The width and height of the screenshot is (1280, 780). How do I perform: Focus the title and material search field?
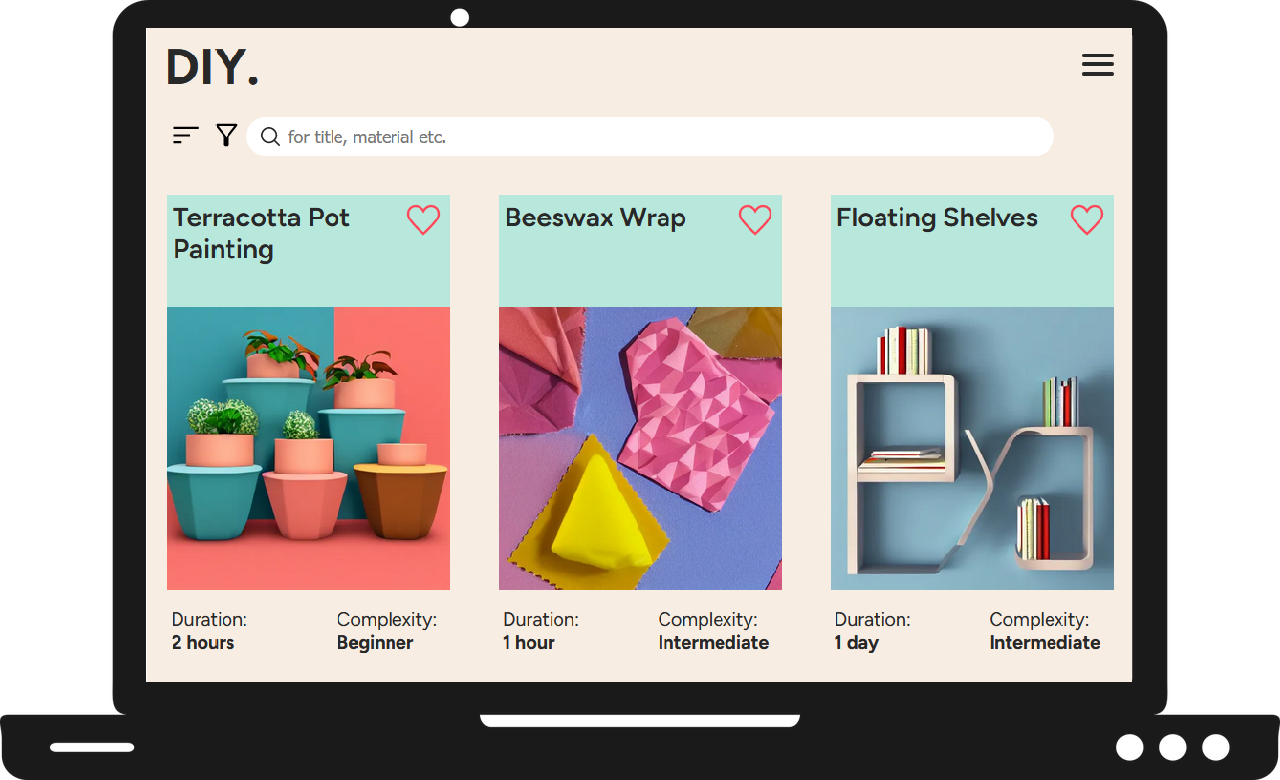coord(650,136)
